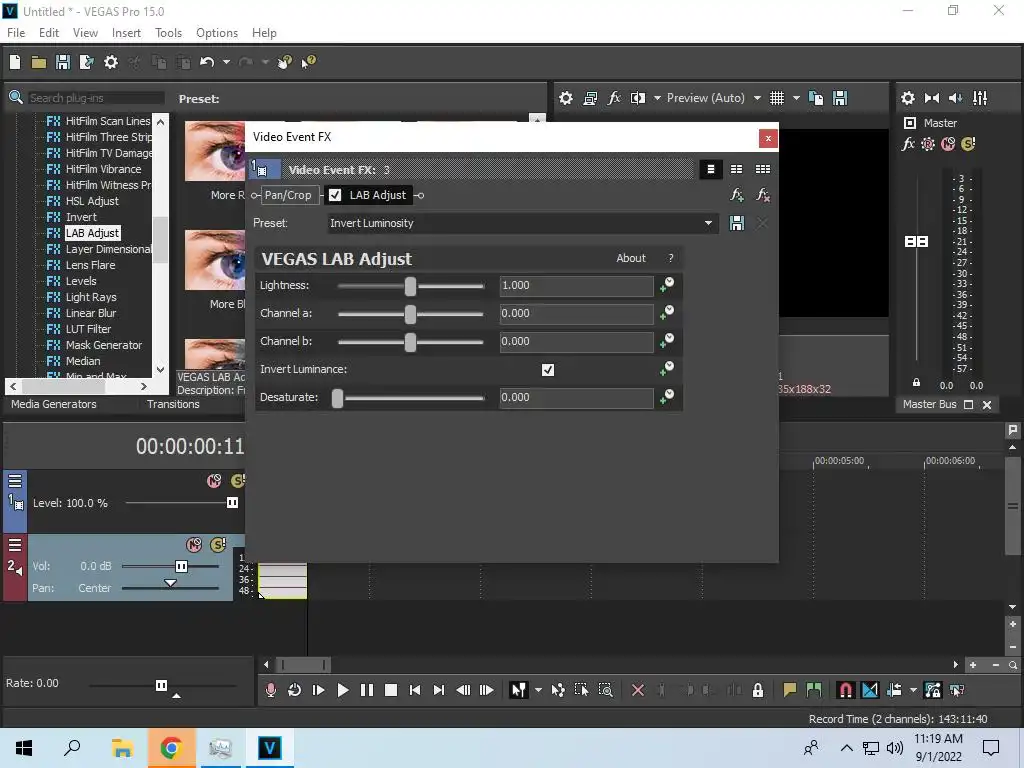Open File Explorer from the Windows taskbar
This screenshot has width=1024, height=768.
[122, 748]
